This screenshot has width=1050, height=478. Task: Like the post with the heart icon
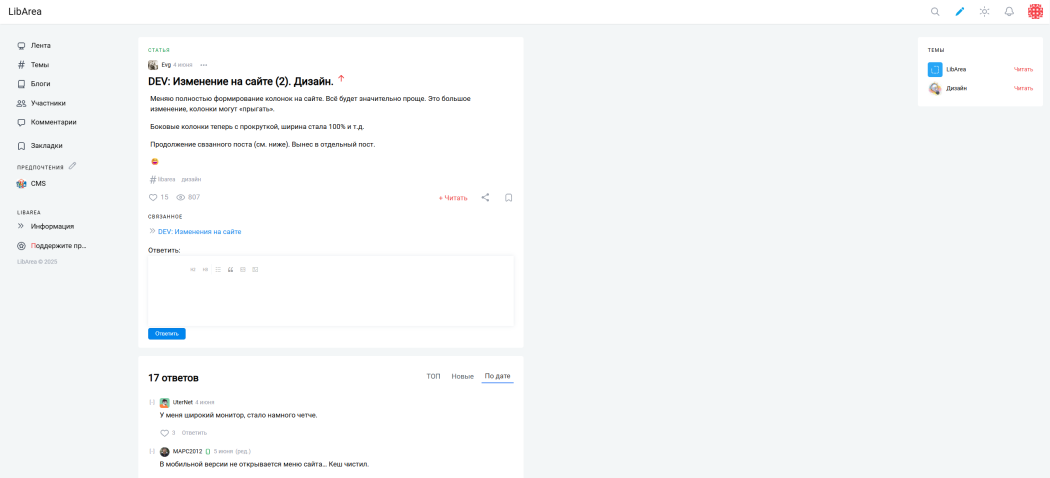(153, 197)
